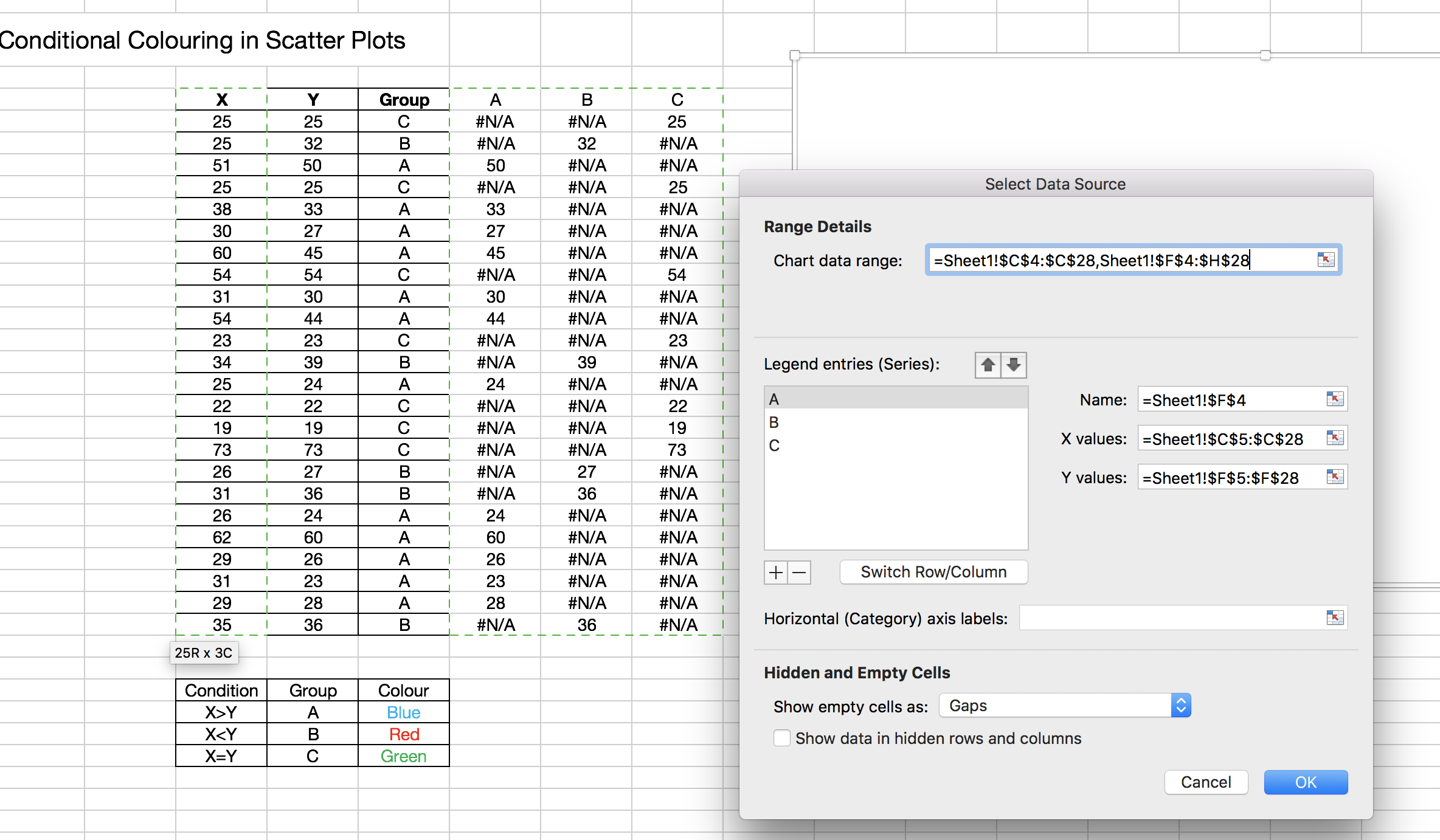Move selected series up with arrow button
Image resolution: width=1440 pixels, height=840 pixels.
pyautogui.click(x=988, y=365)
